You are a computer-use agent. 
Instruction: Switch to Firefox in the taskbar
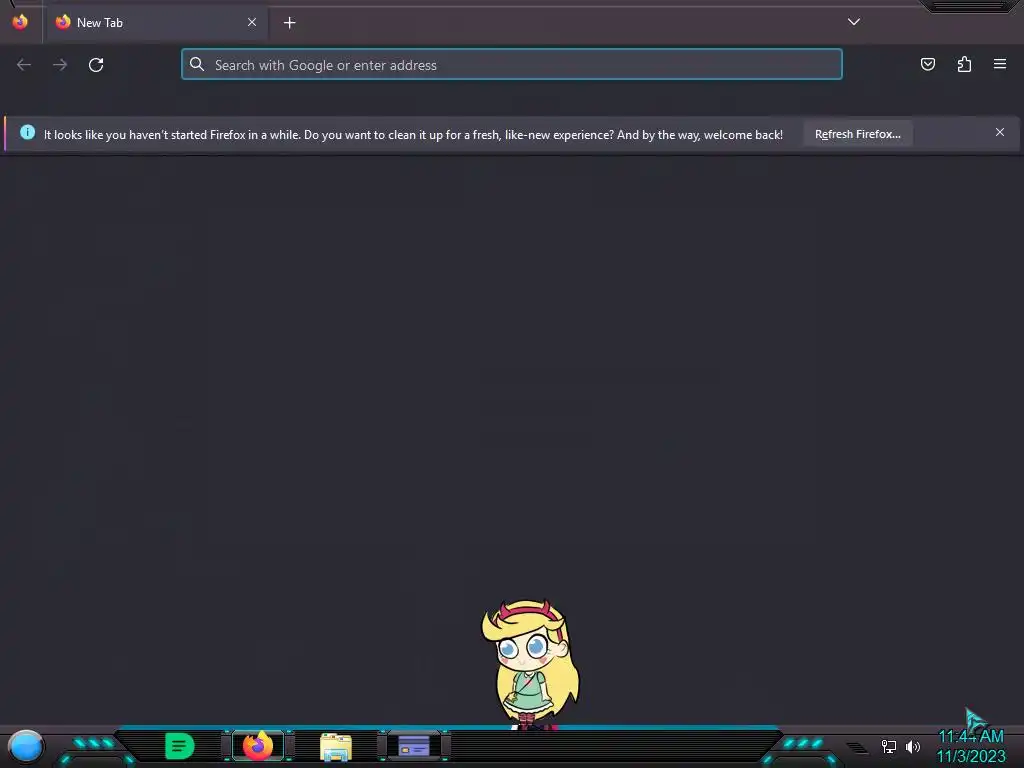pyautogui.click(x=258, y=745)
